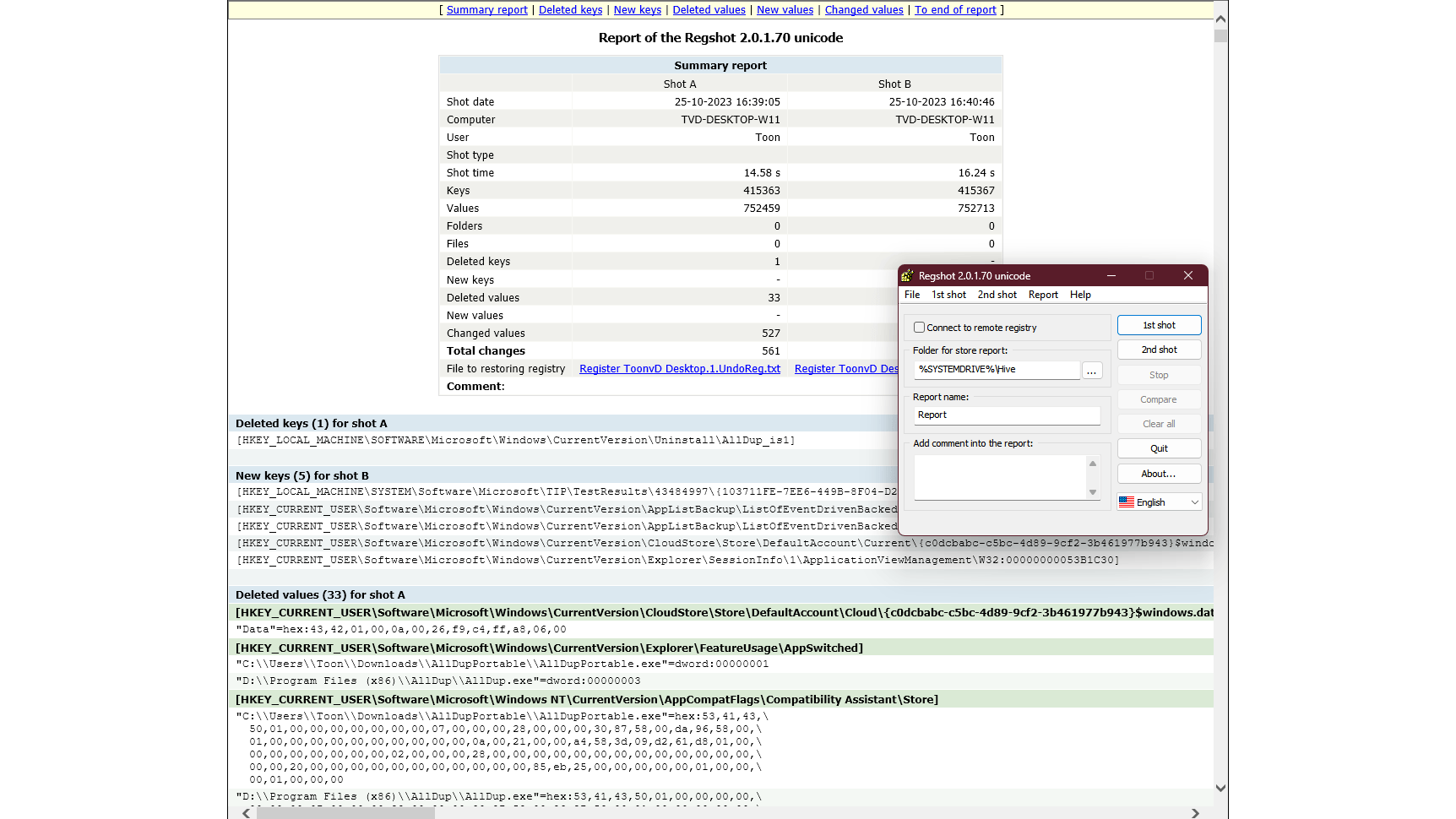The width and height of the screenshot is (1456, 819).
Task: Open the 1.UndoReg.txt restore file link
Action: (680, 369)
